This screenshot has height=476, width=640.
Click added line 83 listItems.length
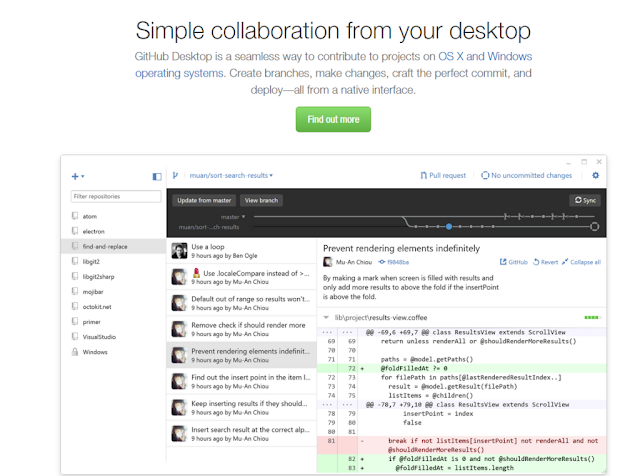click(462, 468)
